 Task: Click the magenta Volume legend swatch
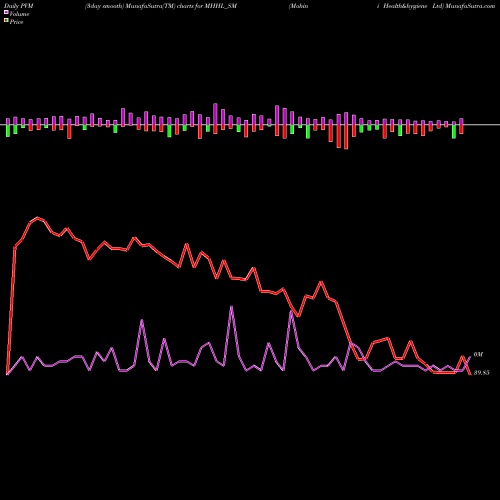[x=6, y=13]
